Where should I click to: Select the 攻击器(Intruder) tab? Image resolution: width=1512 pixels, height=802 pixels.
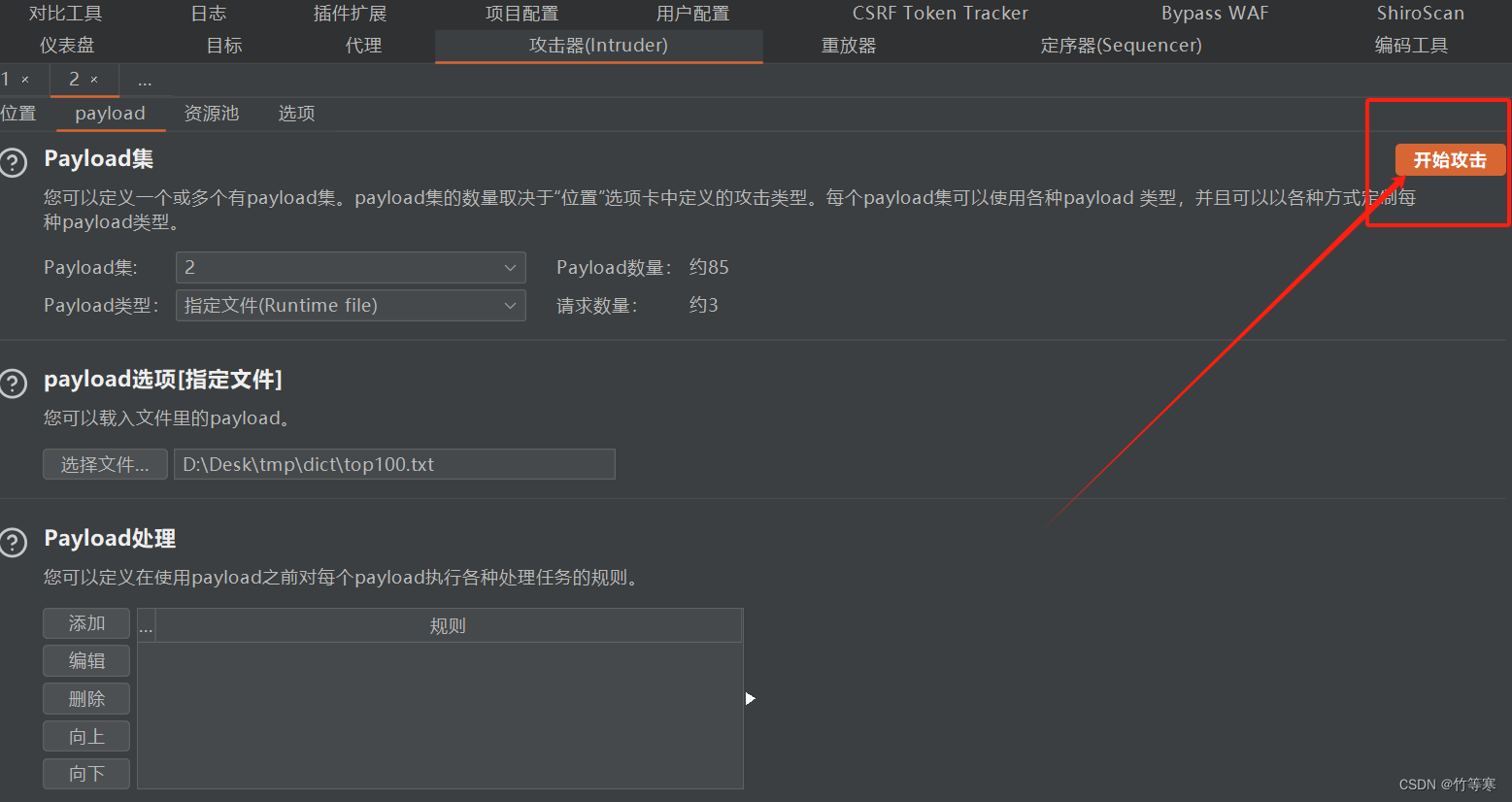[598, 46]
